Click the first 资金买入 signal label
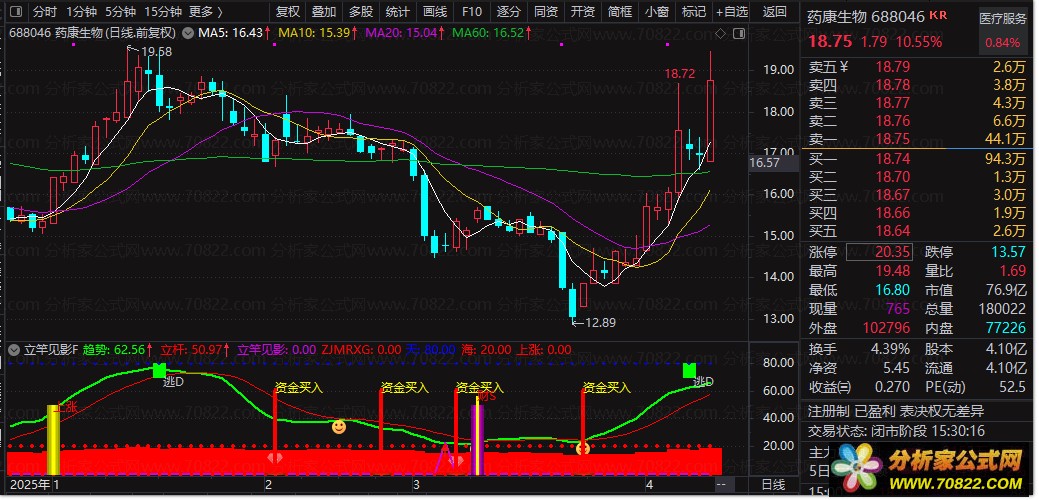This screenshot has width=1039, height=500. [299, 388]
